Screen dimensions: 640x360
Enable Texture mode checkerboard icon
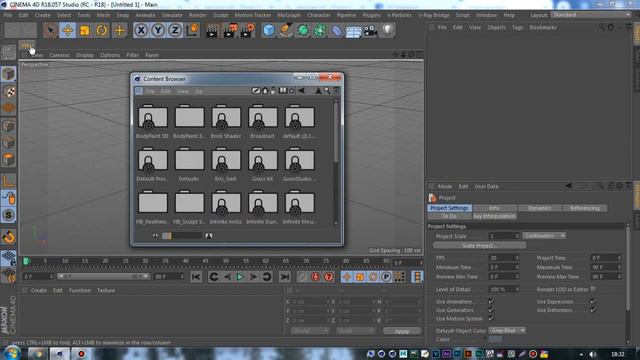coord(9,91)
